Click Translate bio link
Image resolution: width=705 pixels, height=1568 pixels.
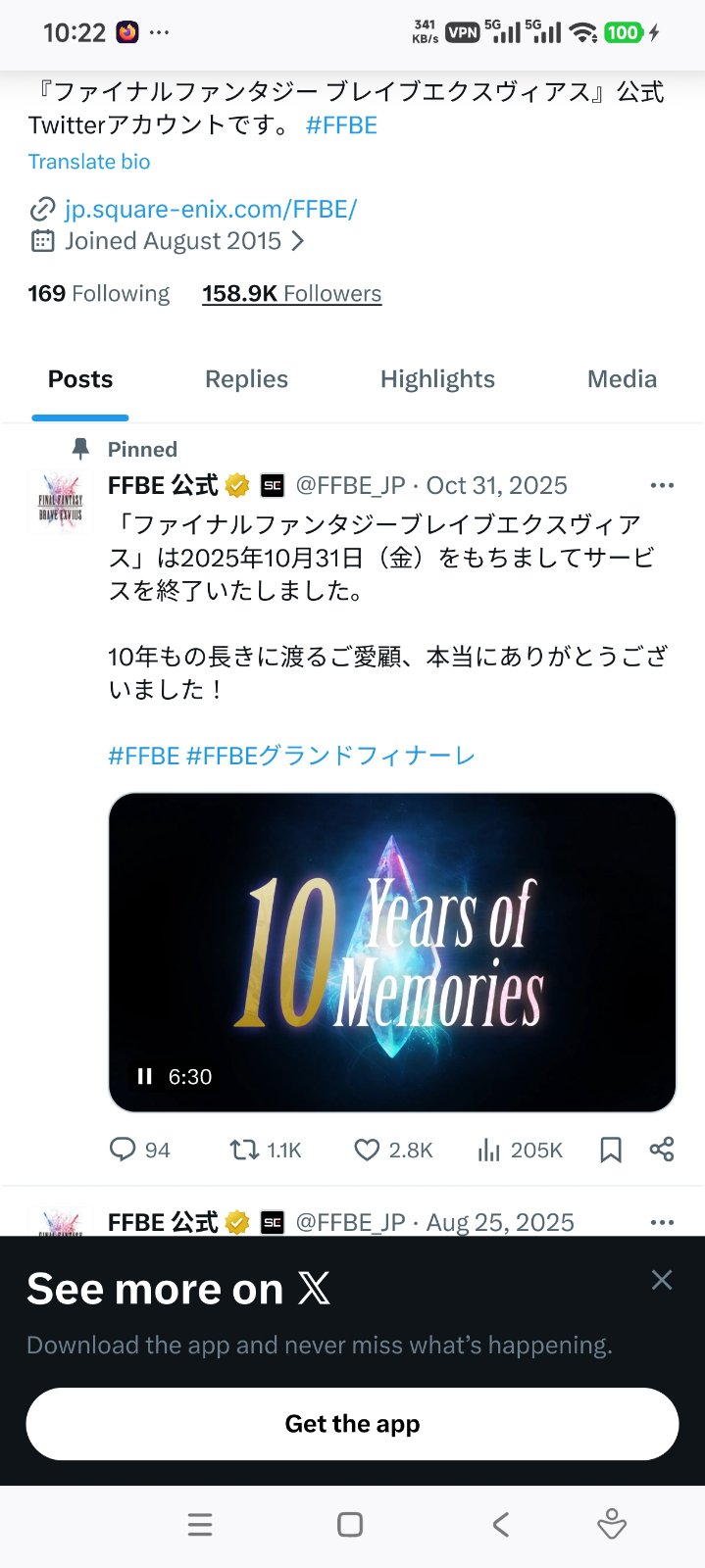[x=89, y=162]
